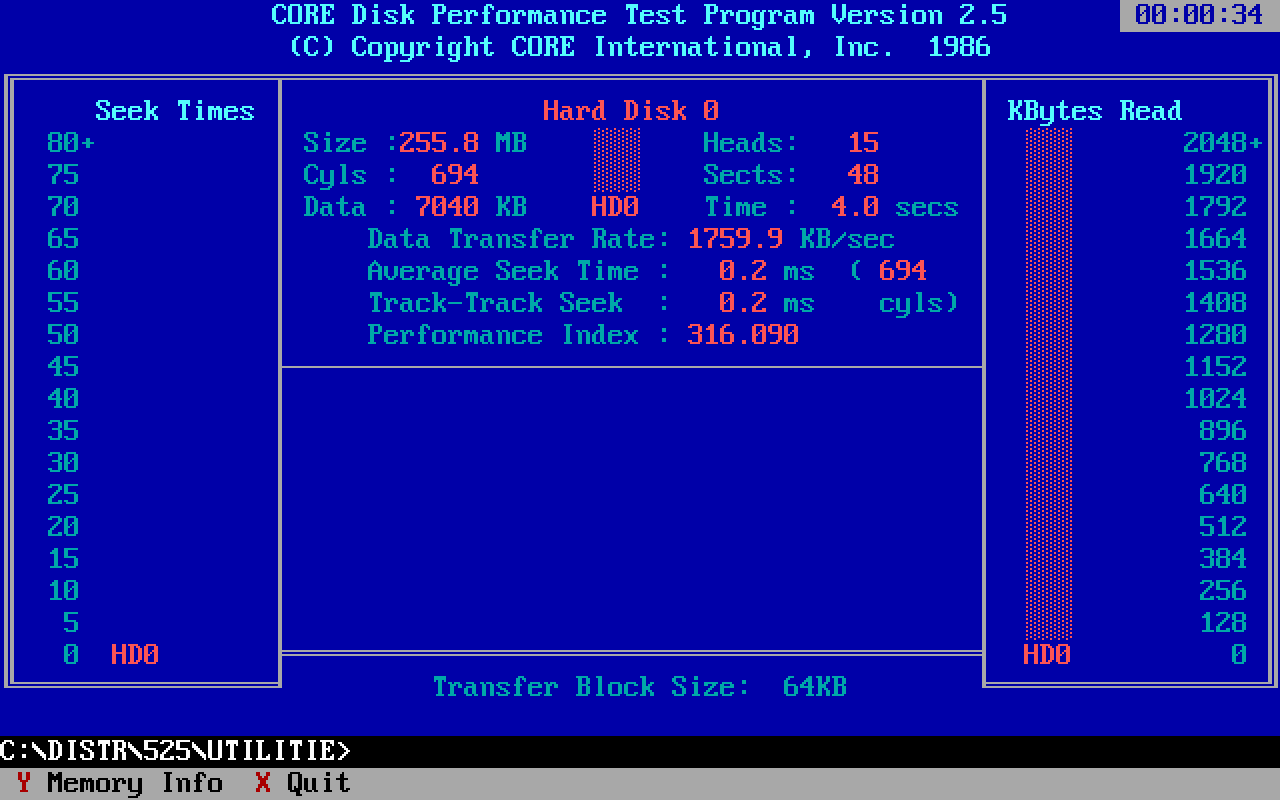Click the 384 mark on KBytes Read scale
This screenshot has width=1280, height=800.
click(x=1223, y=559)
